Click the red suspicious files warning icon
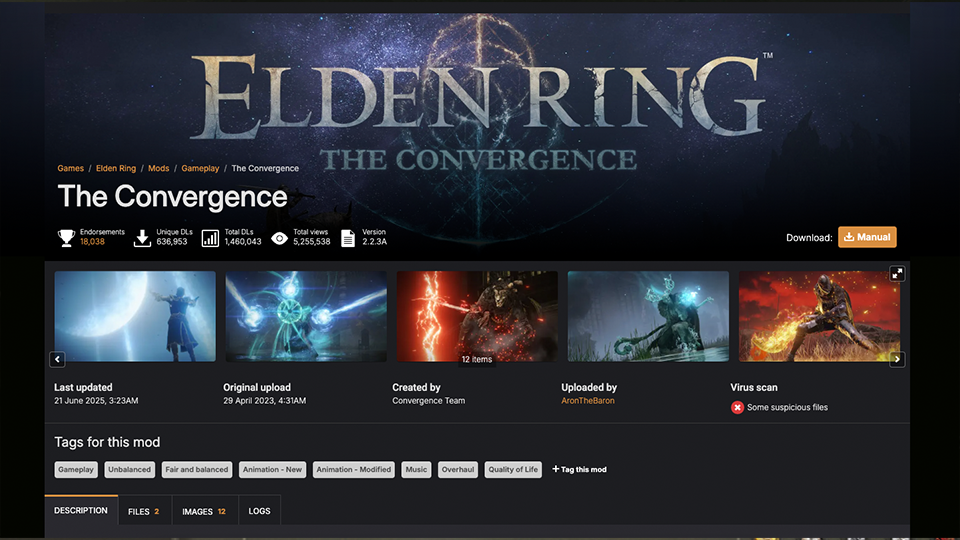 [737, 407]
